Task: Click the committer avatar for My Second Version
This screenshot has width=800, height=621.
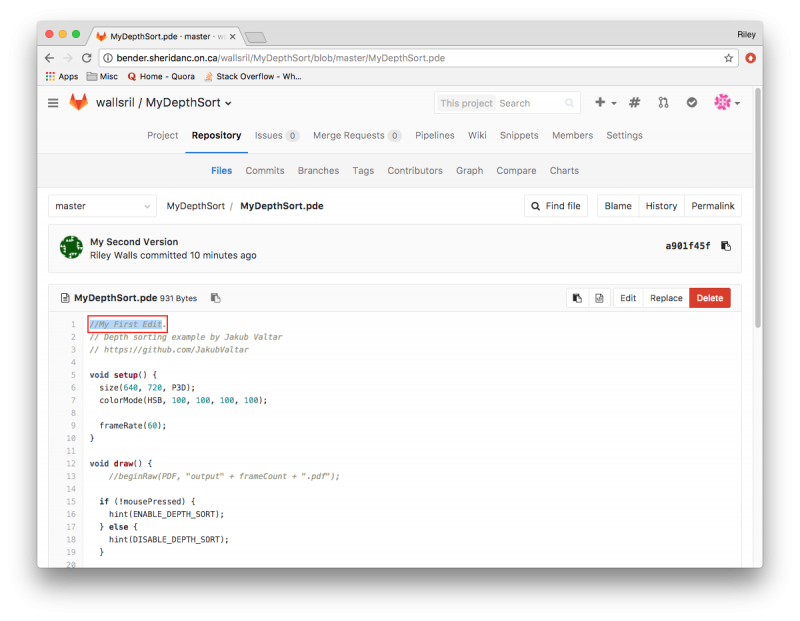Action: tap(71, 247)
